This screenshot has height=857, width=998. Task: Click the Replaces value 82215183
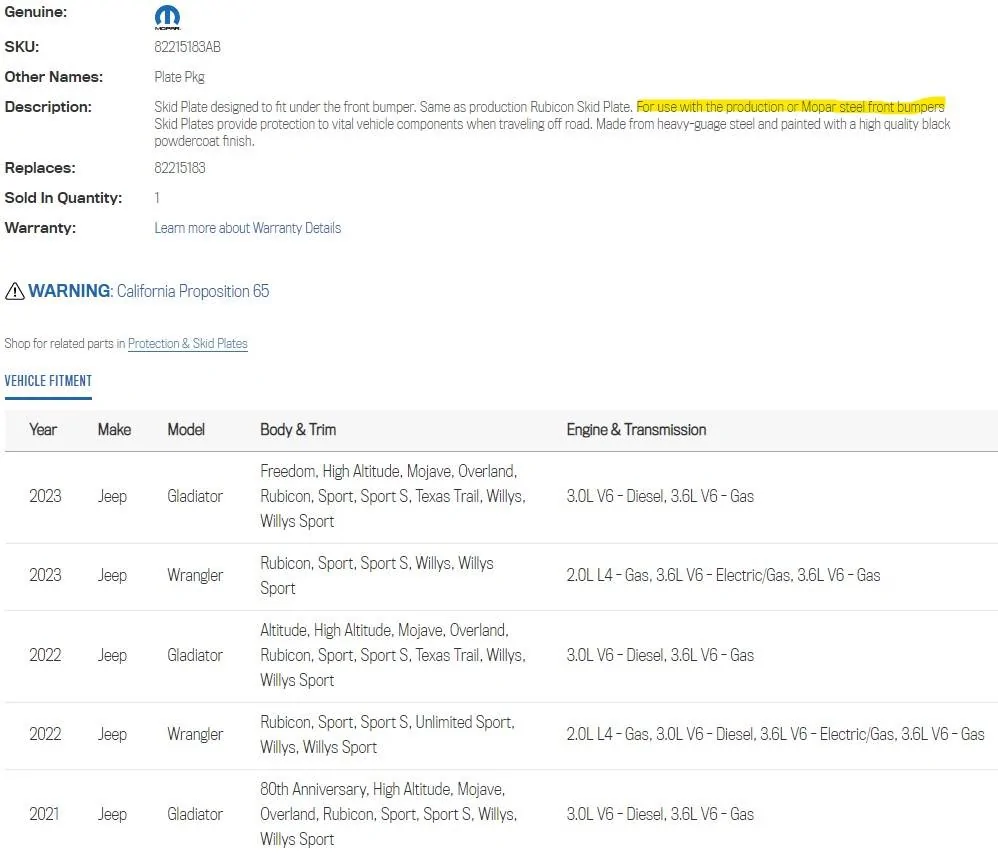180,168
